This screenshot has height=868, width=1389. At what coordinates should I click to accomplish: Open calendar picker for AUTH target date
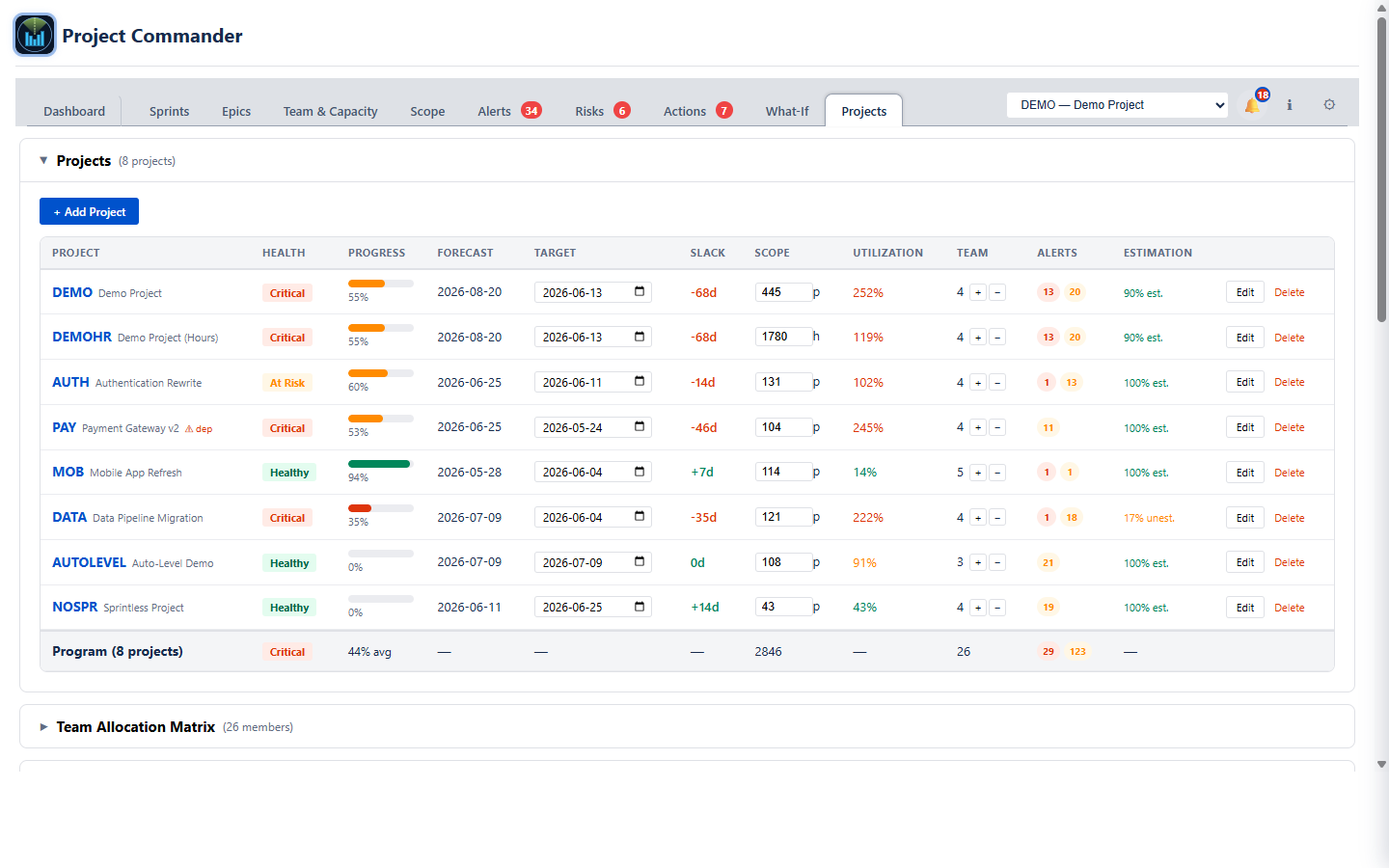[640, 382]
